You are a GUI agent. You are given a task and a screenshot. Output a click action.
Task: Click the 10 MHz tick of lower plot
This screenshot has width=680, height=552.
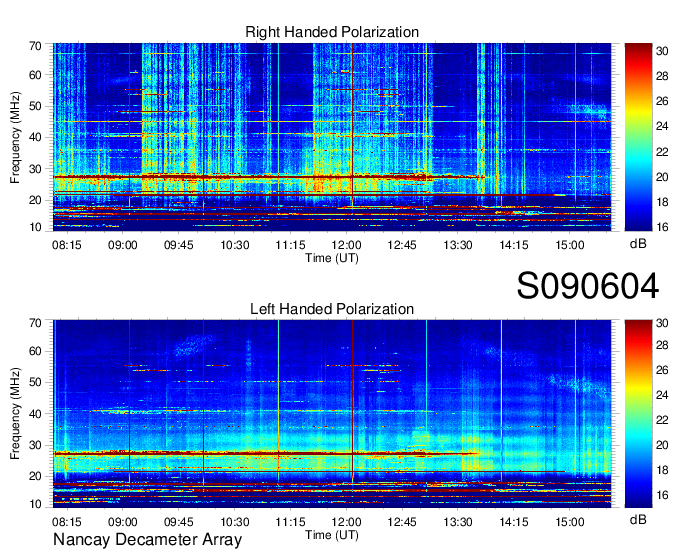click(35, 504)
